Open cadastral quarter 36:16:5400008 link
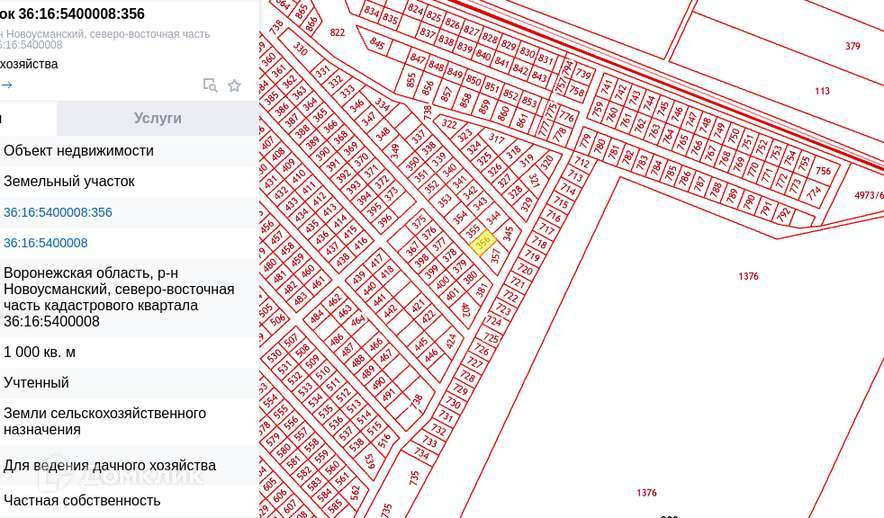The width and height of the screenshot is (884, 518). [46, 243]
